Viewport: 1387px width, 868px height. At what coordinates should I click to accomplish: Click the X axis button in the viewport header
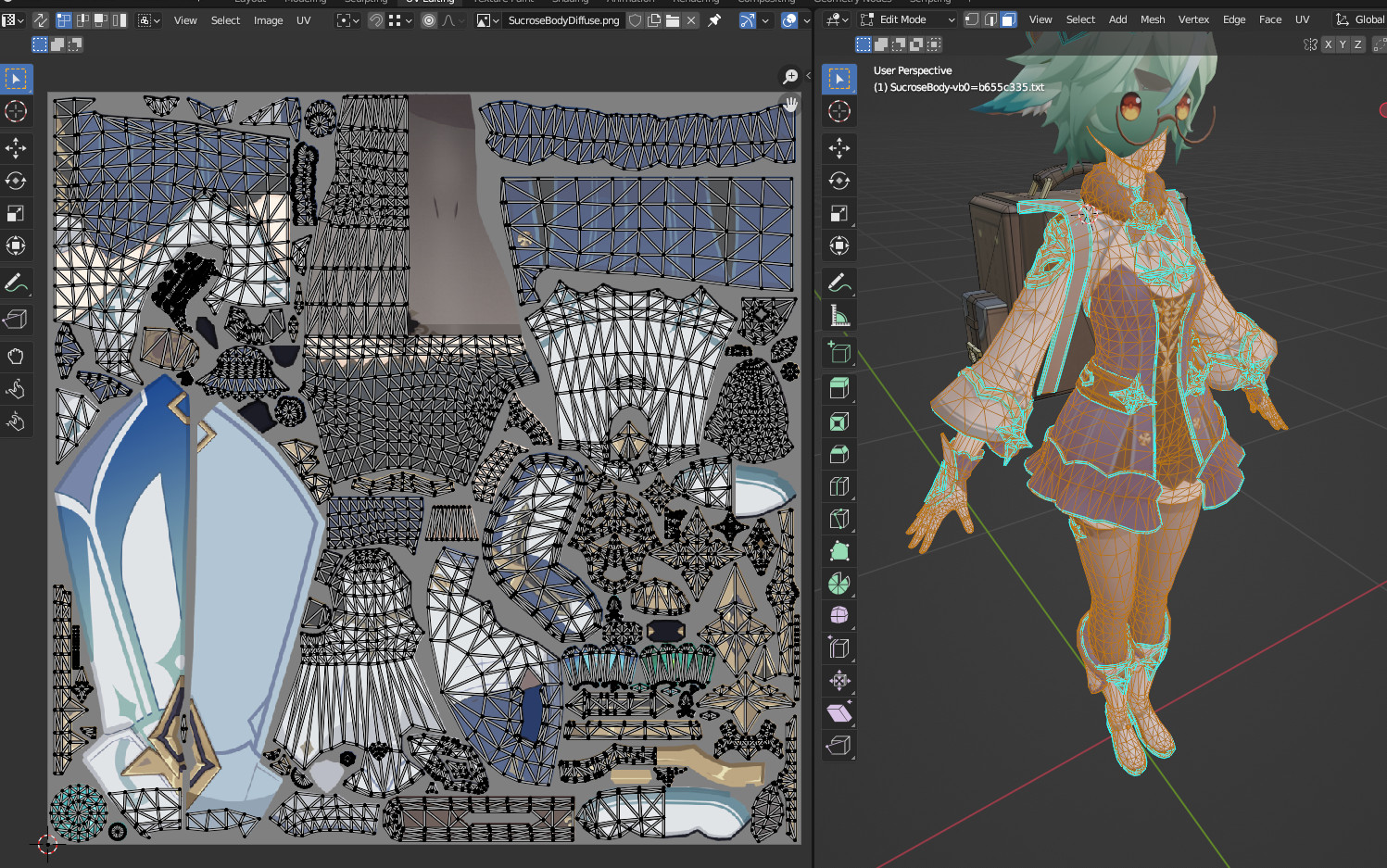(1329, 44)
